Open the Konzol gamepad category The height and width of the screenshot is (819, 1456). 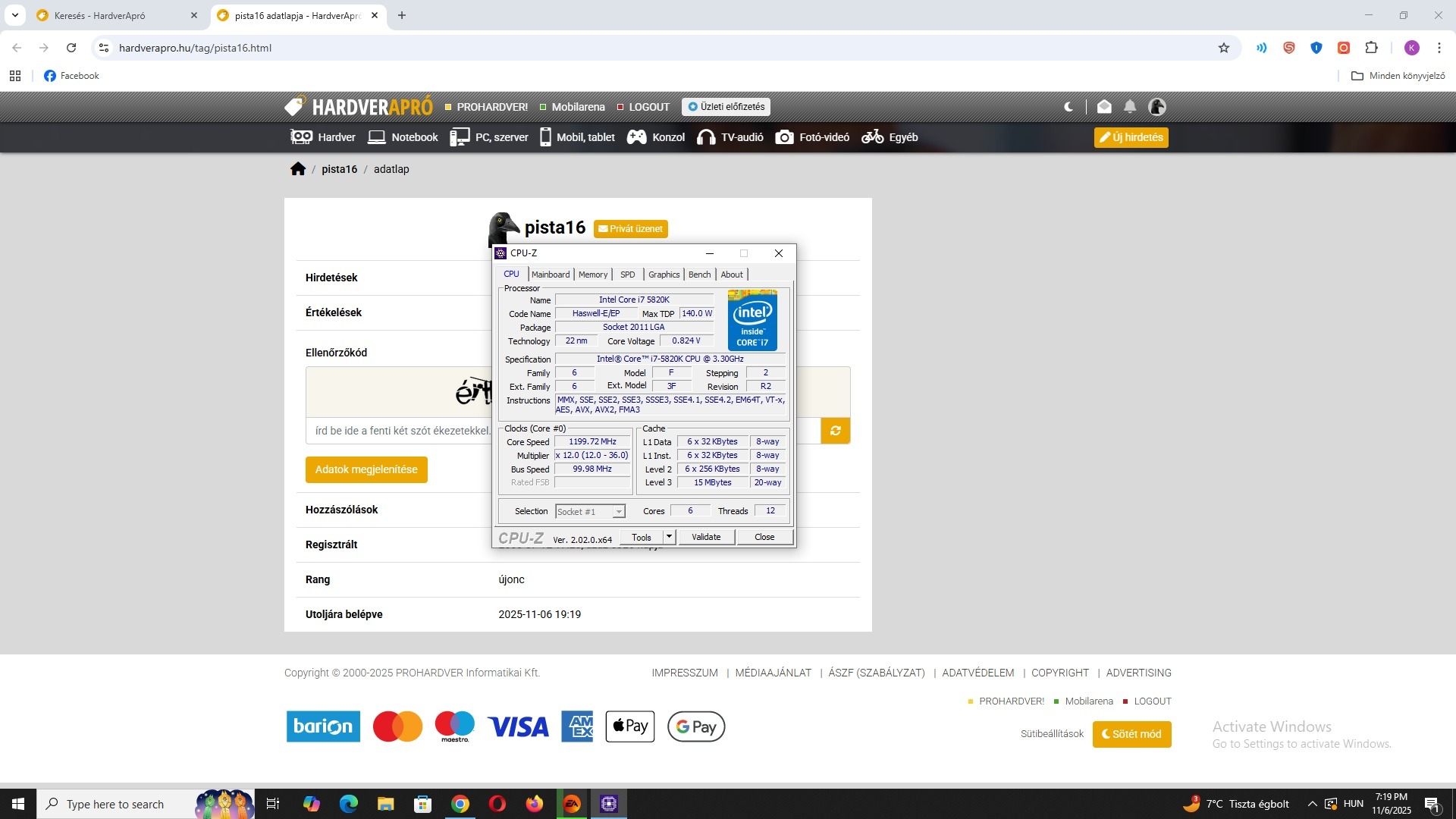coord(655,137)
